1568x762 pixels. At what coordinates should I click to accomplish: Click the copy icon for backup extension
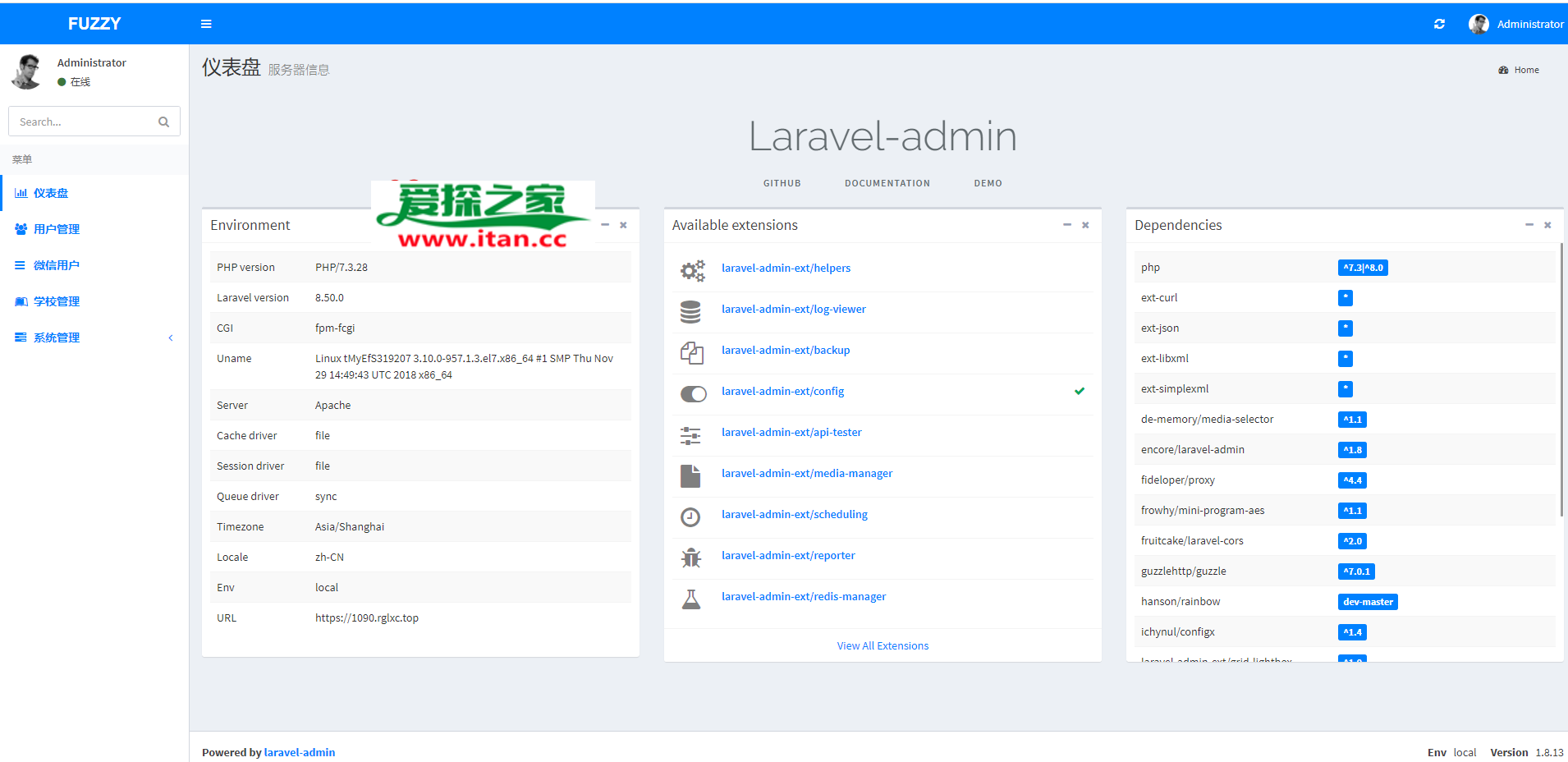pyautogui.click(x=691, y=352)
